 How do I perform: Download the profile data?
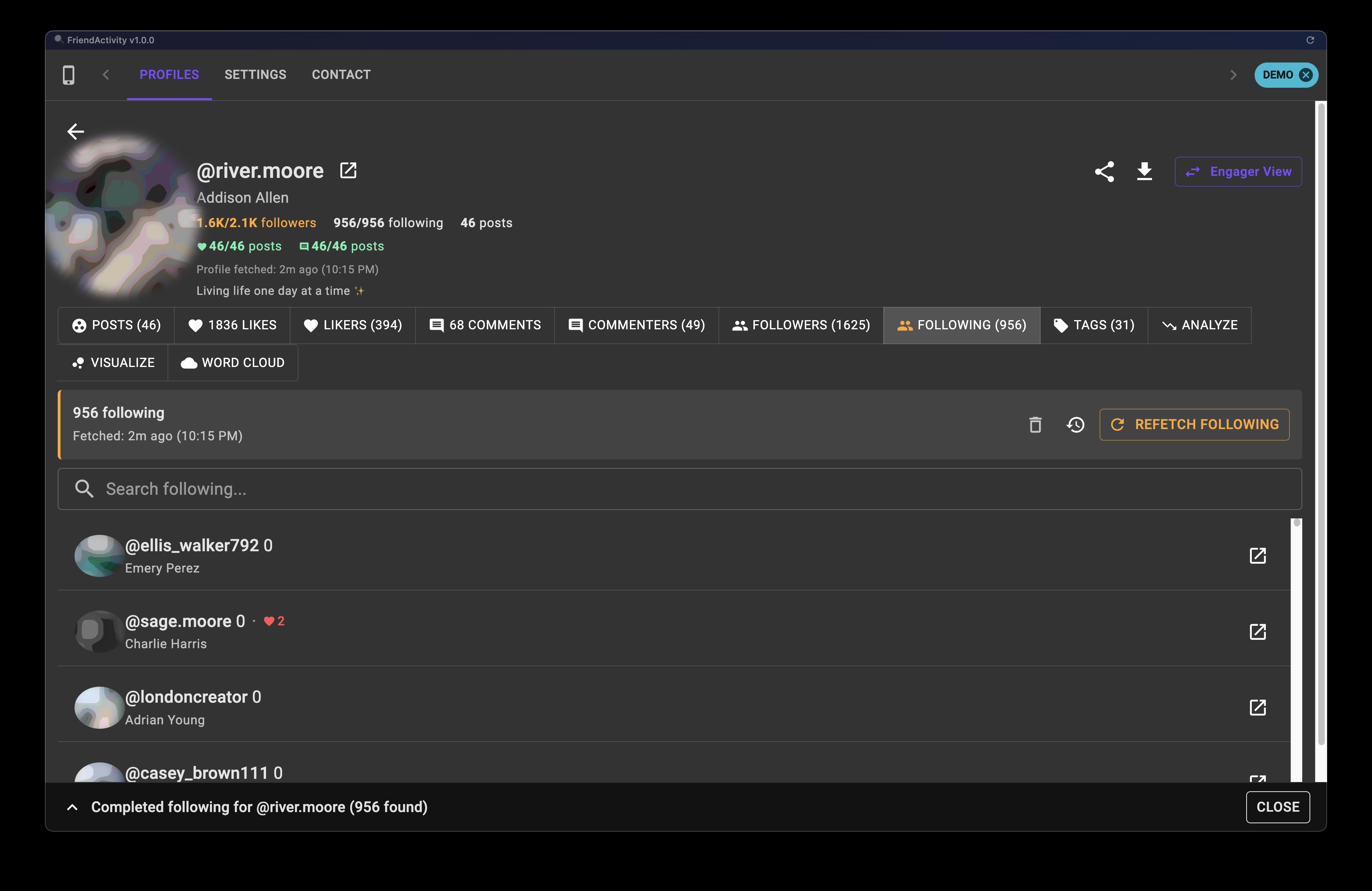click(x=1144, y=171)
